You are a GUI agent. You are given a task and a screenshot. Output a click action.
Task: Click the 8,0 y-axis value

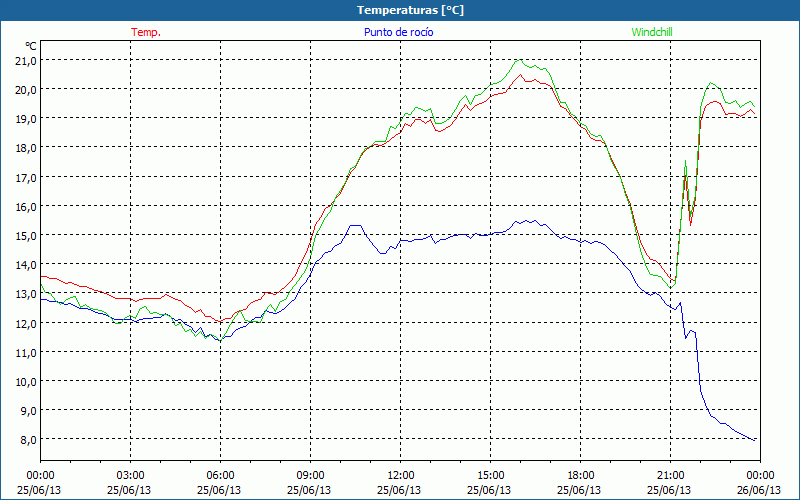pos(28,440)
